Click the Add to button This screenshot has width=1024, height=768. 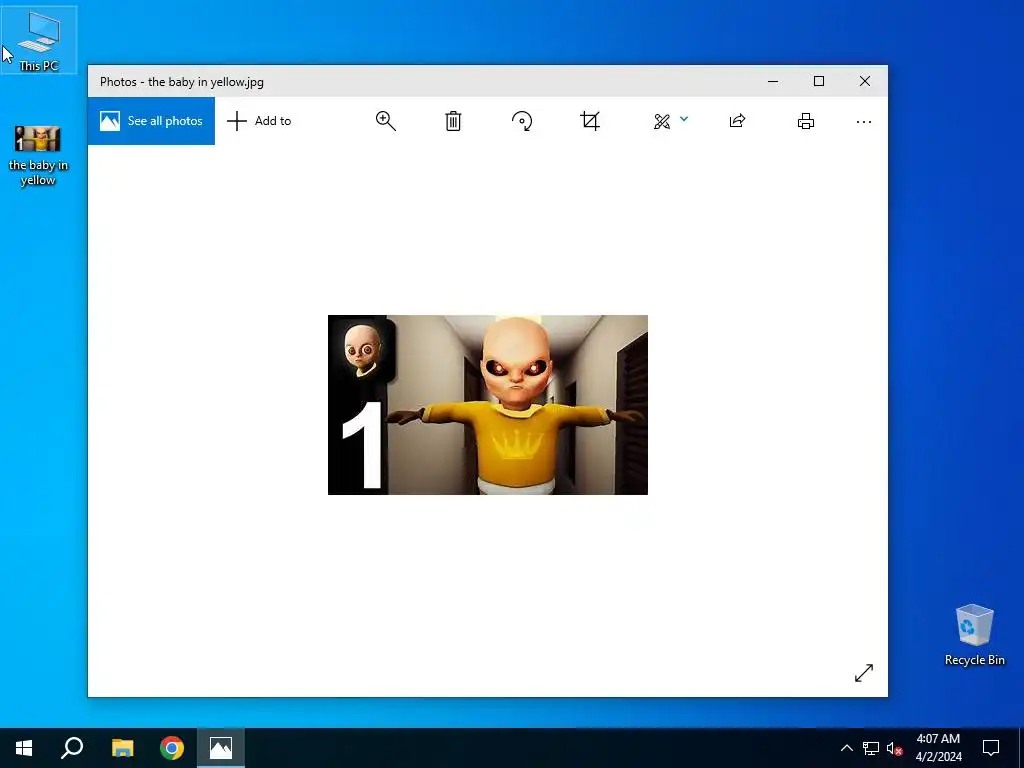tap(259, 121)
